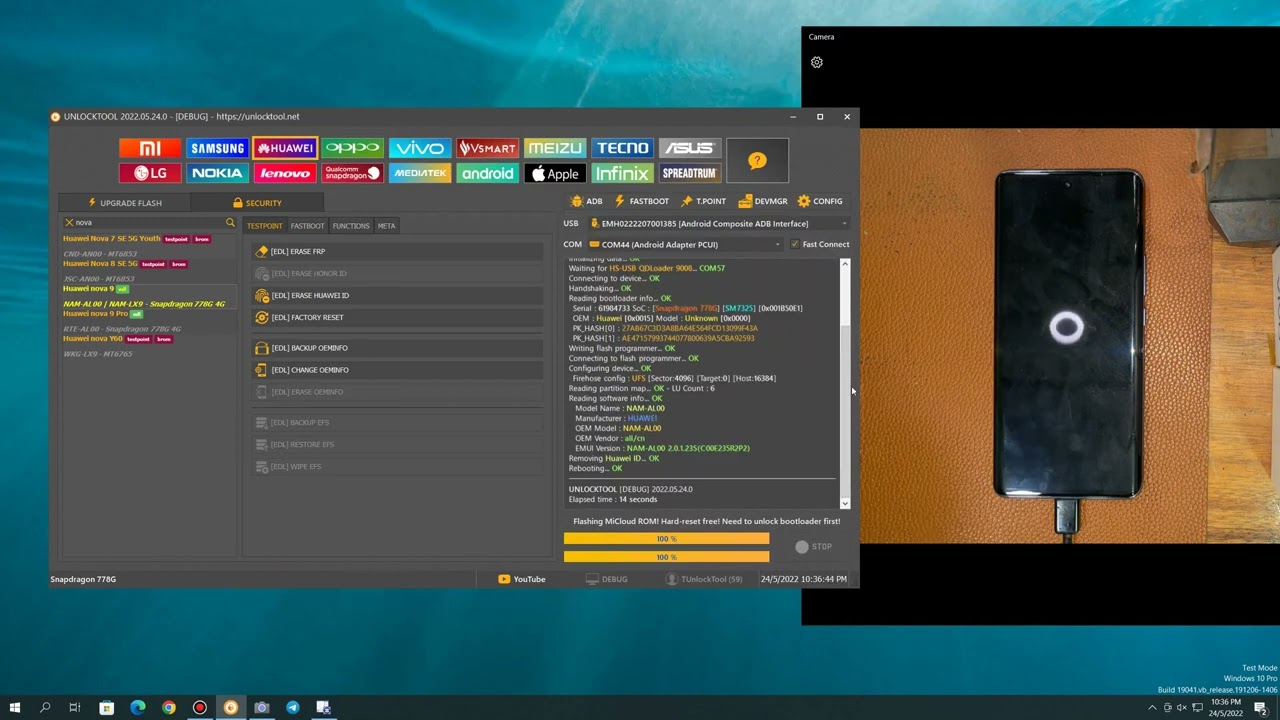Viewport: 1280px width, 720px height.
Task: Toggle the Fast Connect checkbox
Action: click(x=795, y=244)
